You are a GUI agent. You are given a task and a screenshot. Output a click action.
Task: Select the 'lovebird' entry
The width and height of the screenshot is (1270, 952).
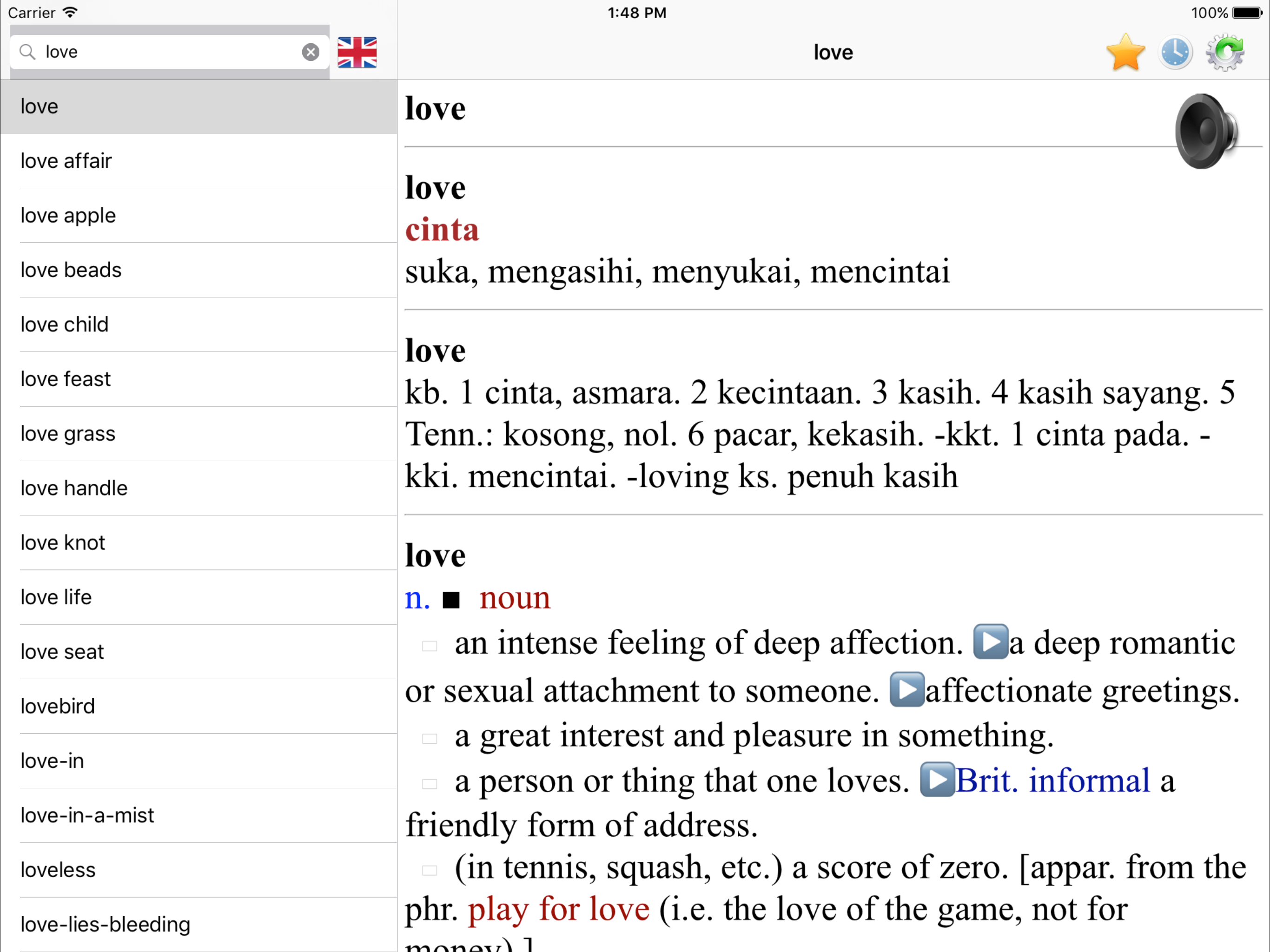(x=58, y=707)
